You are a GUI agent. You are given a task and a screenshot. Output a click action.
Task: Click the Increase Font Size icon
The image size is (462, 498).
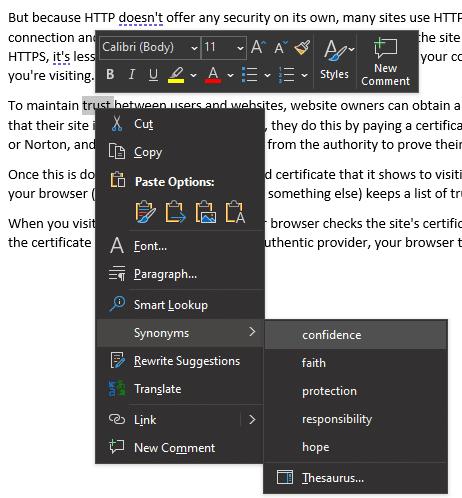(258, 47)
